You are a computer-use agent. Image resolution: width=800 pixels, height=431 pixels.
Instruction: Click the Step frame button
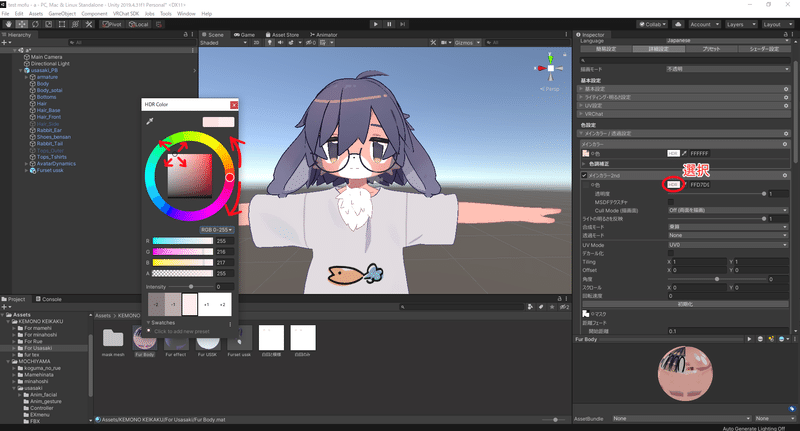[403, 24]
